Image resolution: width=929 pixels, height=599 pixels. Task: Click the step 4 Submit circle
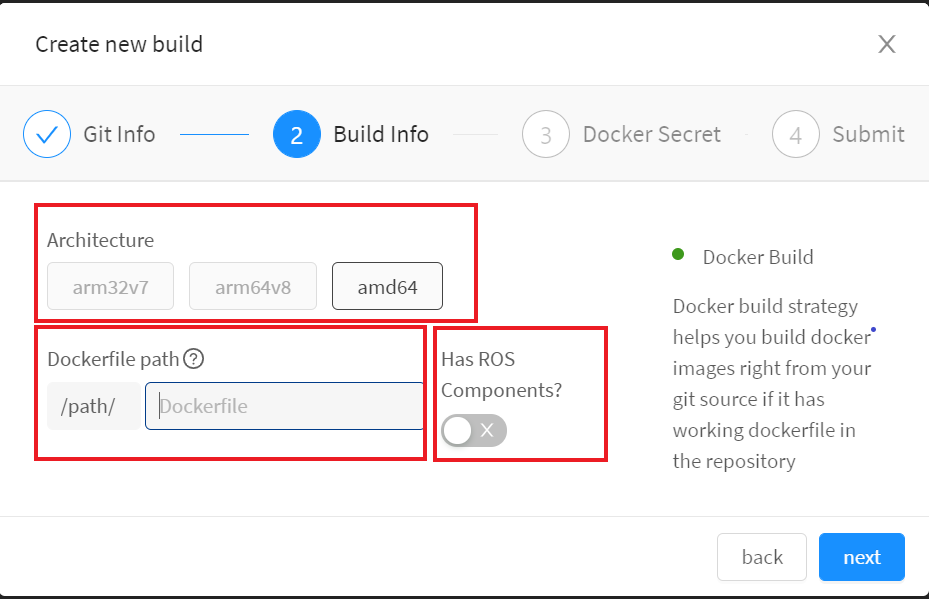pos(796,134)
